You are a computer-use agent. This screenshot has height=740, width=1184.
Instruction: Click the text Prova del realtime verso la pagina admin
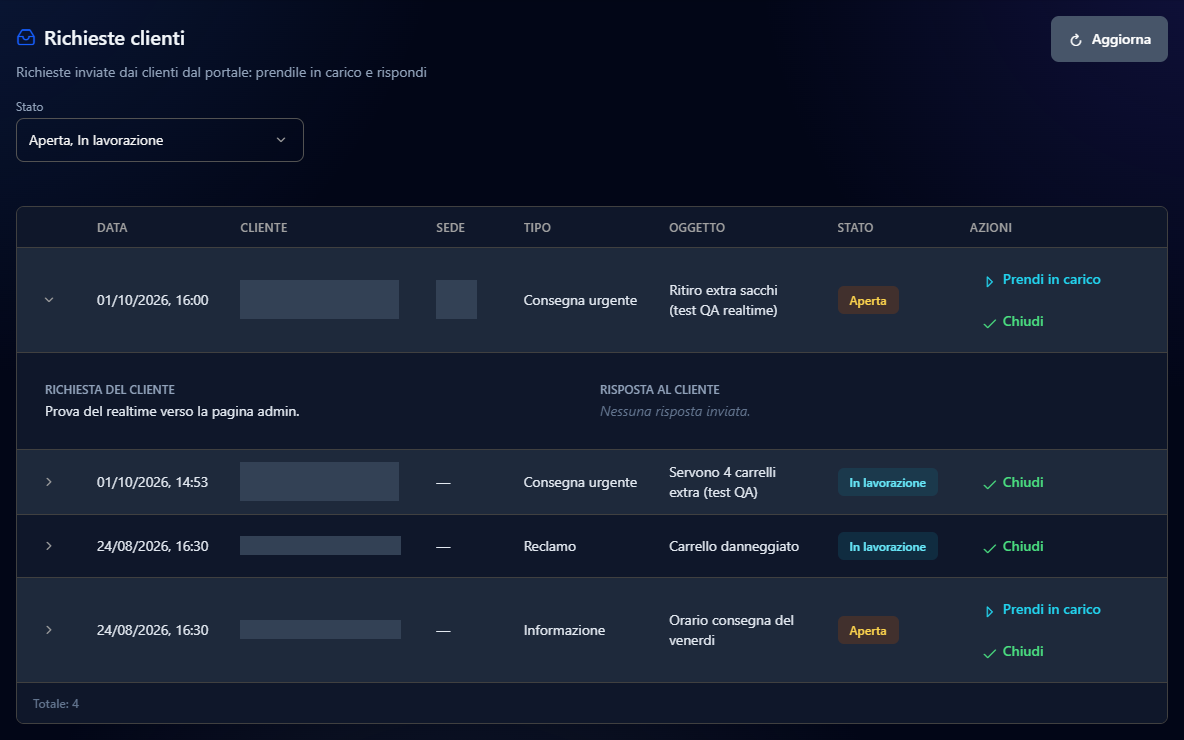click(172, 412)
